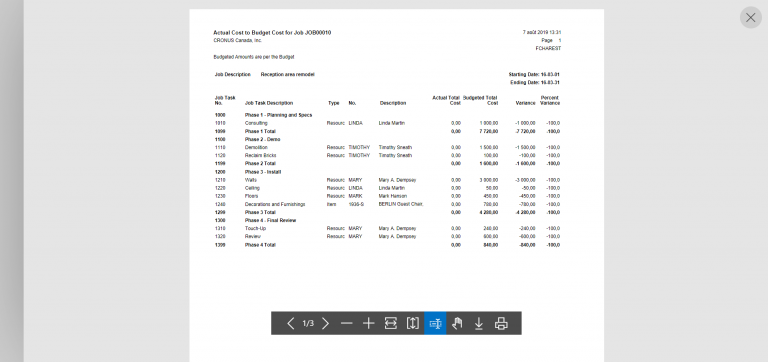Viewport: 768px width, 362px height.
Task: Click 'Budgeted Amounts are per the Budget' note
Action: pyautogui.click(x=254, y=57)
